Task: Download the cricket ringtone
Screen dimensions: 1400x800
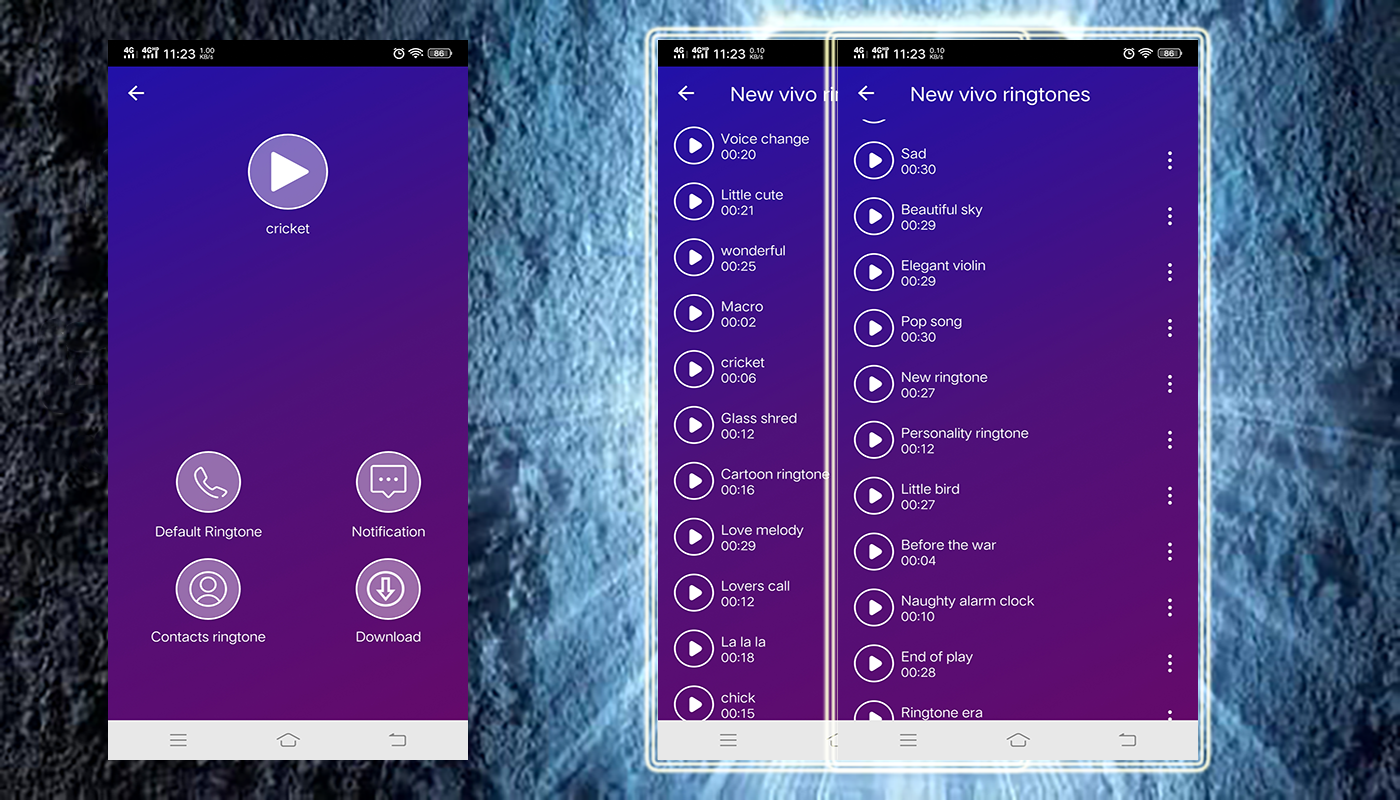Action: point(388,588)
